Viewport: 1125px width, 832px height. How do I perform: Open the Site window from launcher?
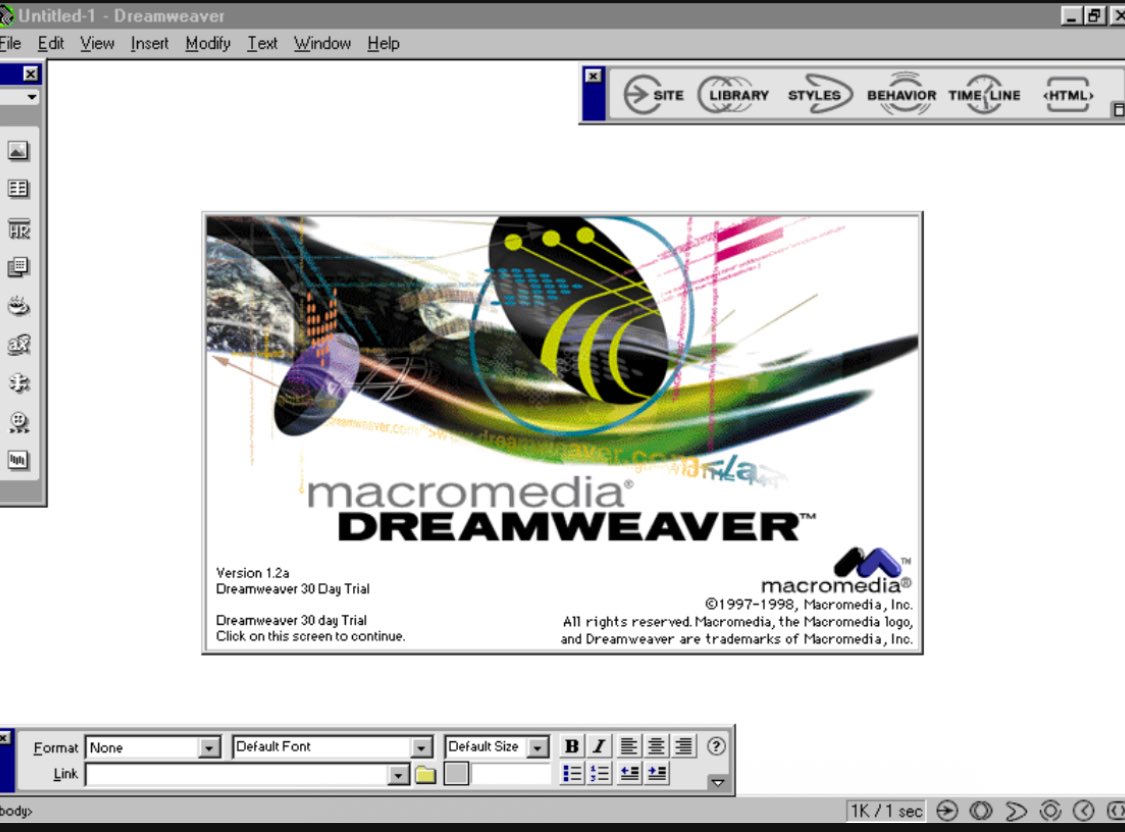point(653,95)
